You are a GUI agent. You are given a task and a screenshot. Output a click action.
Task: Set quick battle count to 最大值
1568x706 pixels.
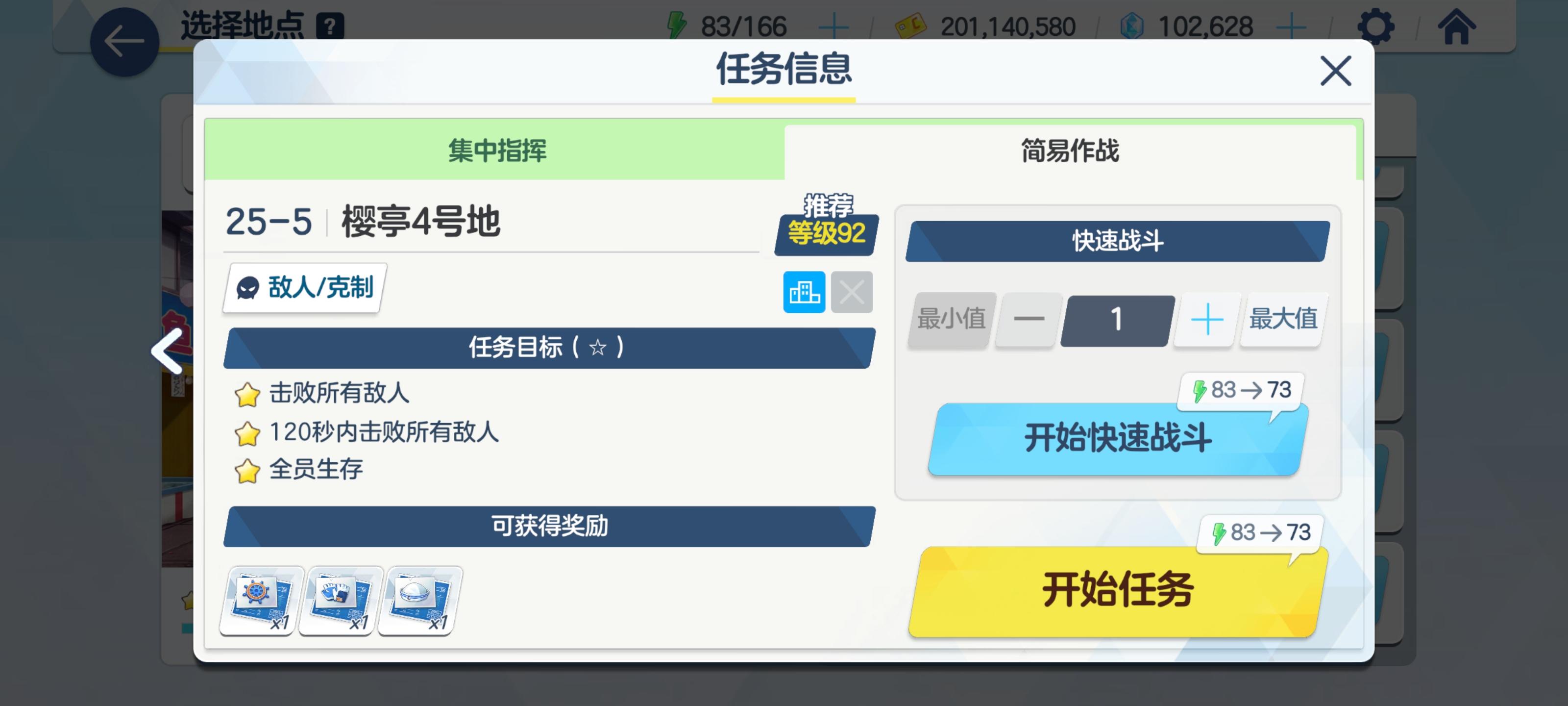tap(1283, 319)
